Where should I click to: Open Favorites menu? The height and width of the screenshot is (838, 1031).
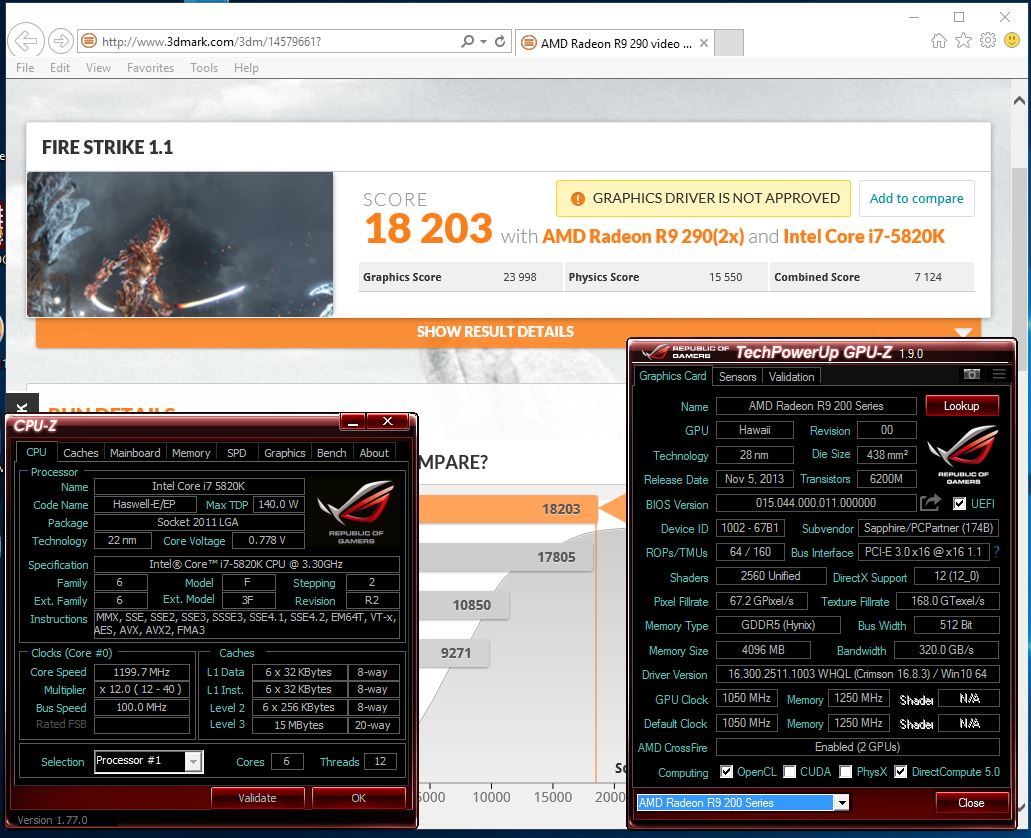[x=151, y=68]
